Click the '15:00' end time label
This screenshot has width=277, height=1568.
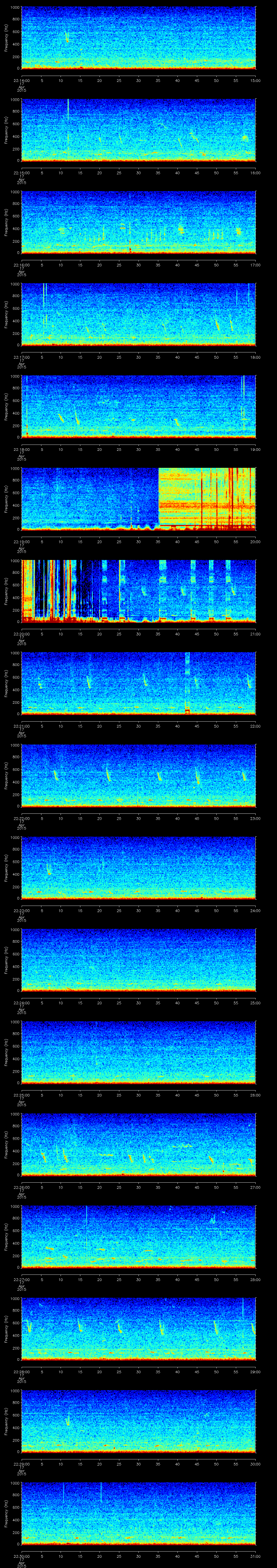(255, 80)
